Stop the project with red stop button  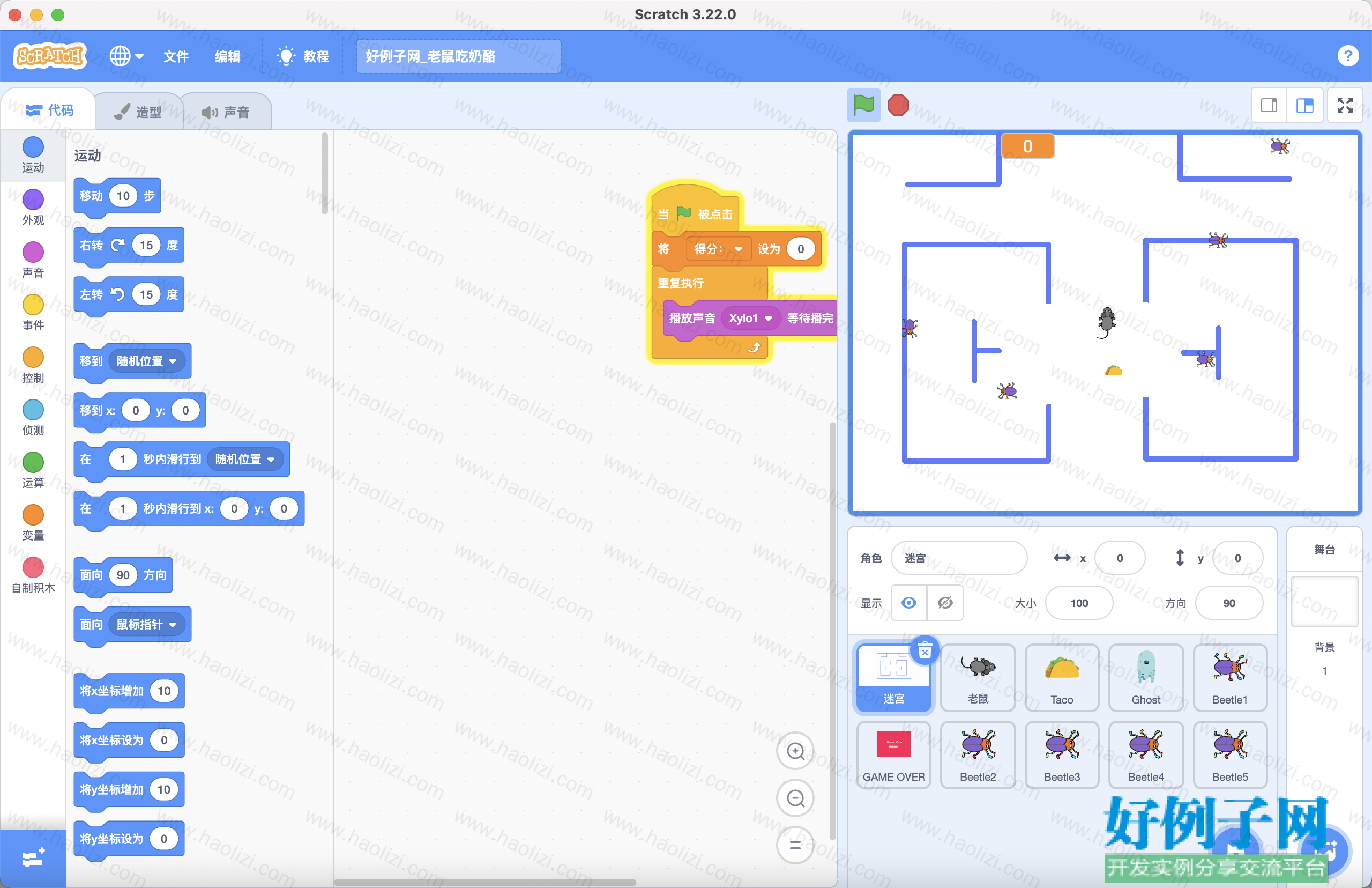[898, 105]
